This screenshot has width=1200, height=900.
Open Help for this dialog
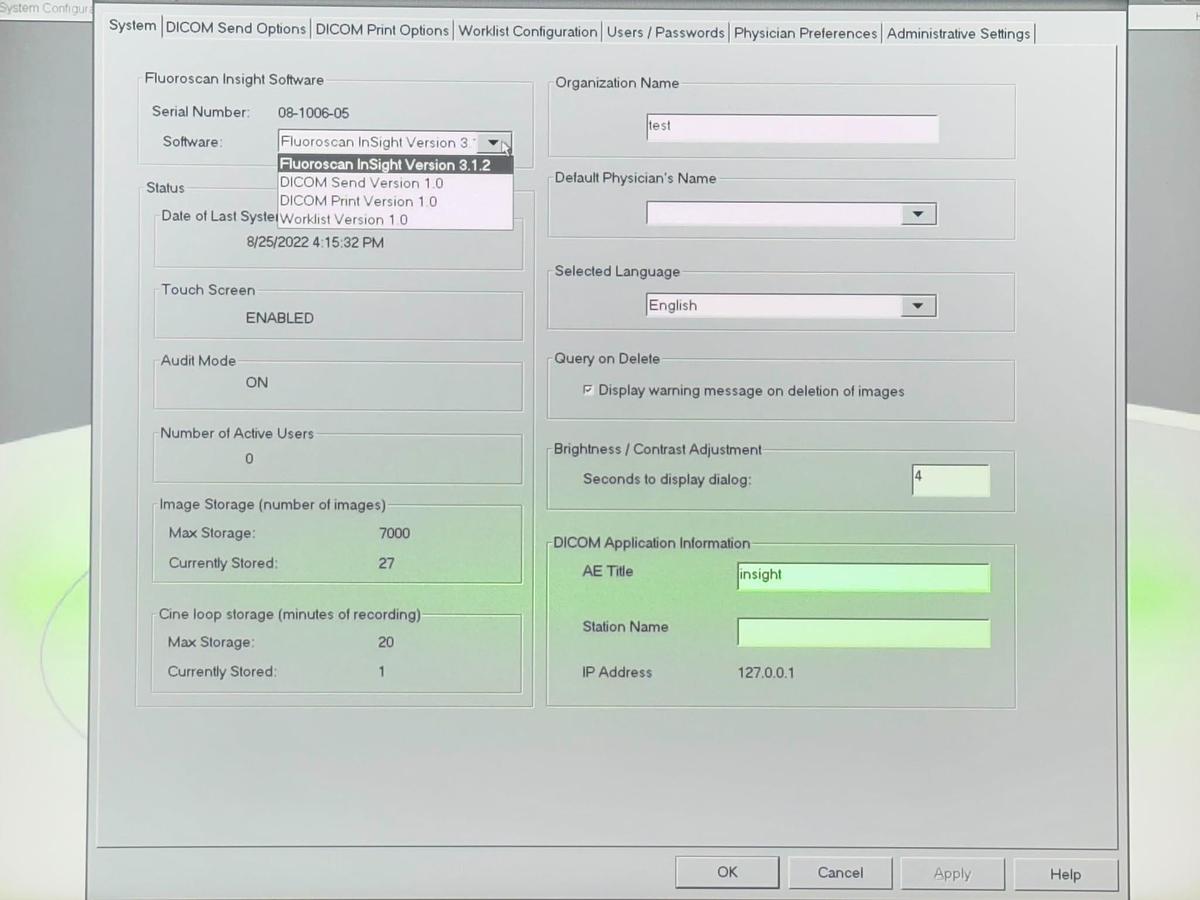1065,875
